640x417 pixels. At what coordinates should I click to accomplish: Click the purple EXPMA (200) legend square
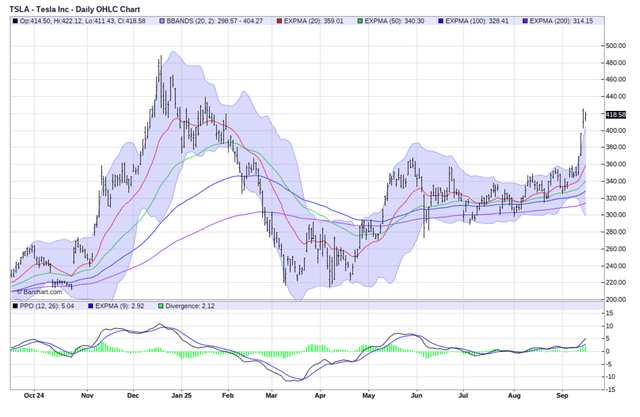525,21
